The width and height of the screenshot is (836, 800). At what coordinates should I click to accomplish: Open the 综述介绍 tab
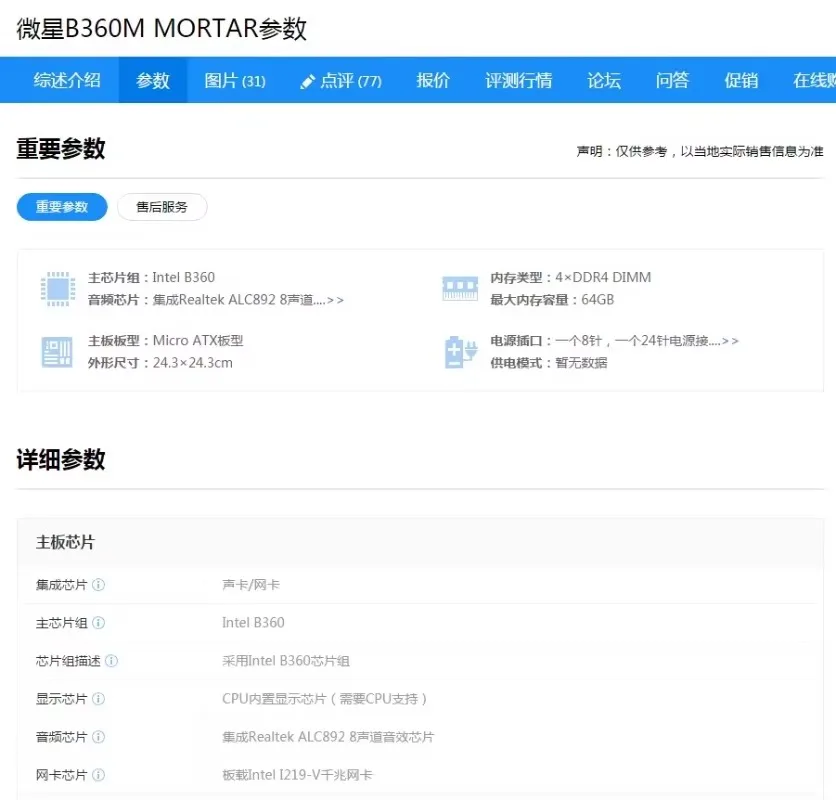[x=67, y=81]
